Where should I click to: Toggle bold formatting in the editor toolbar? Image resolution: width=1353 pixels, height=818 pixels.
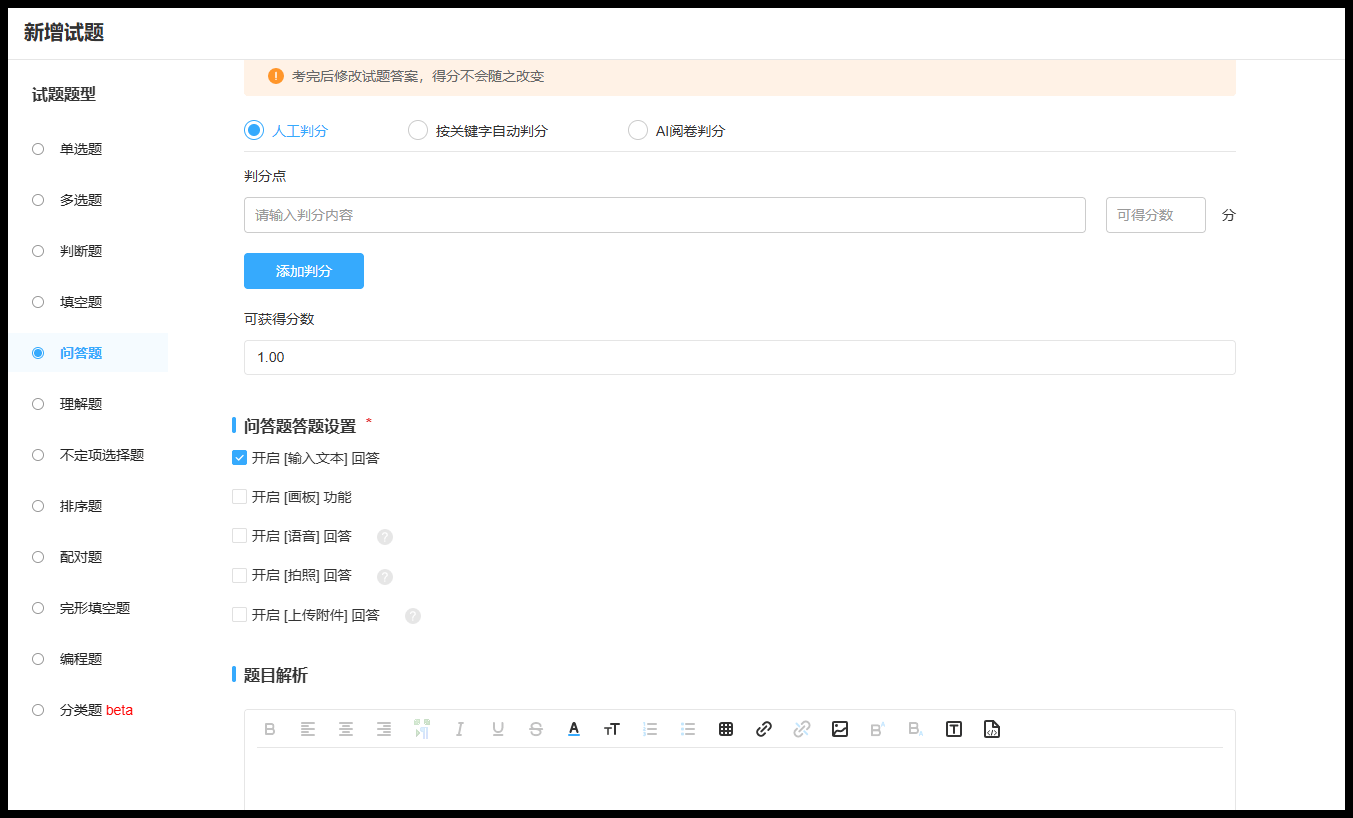(x=270, y=729)
